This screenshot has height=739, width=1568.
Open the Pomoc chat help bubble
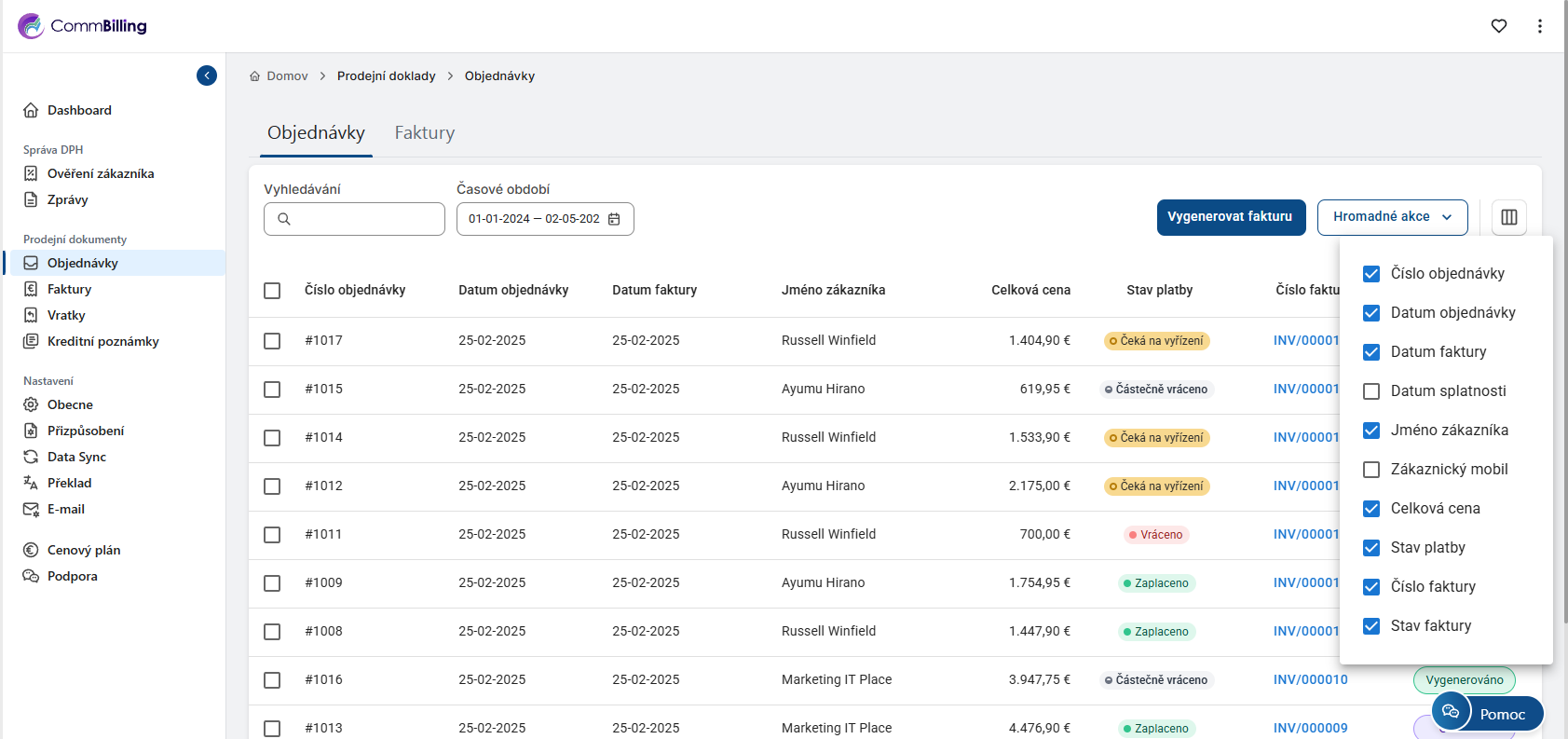[x=1486, y=713]
